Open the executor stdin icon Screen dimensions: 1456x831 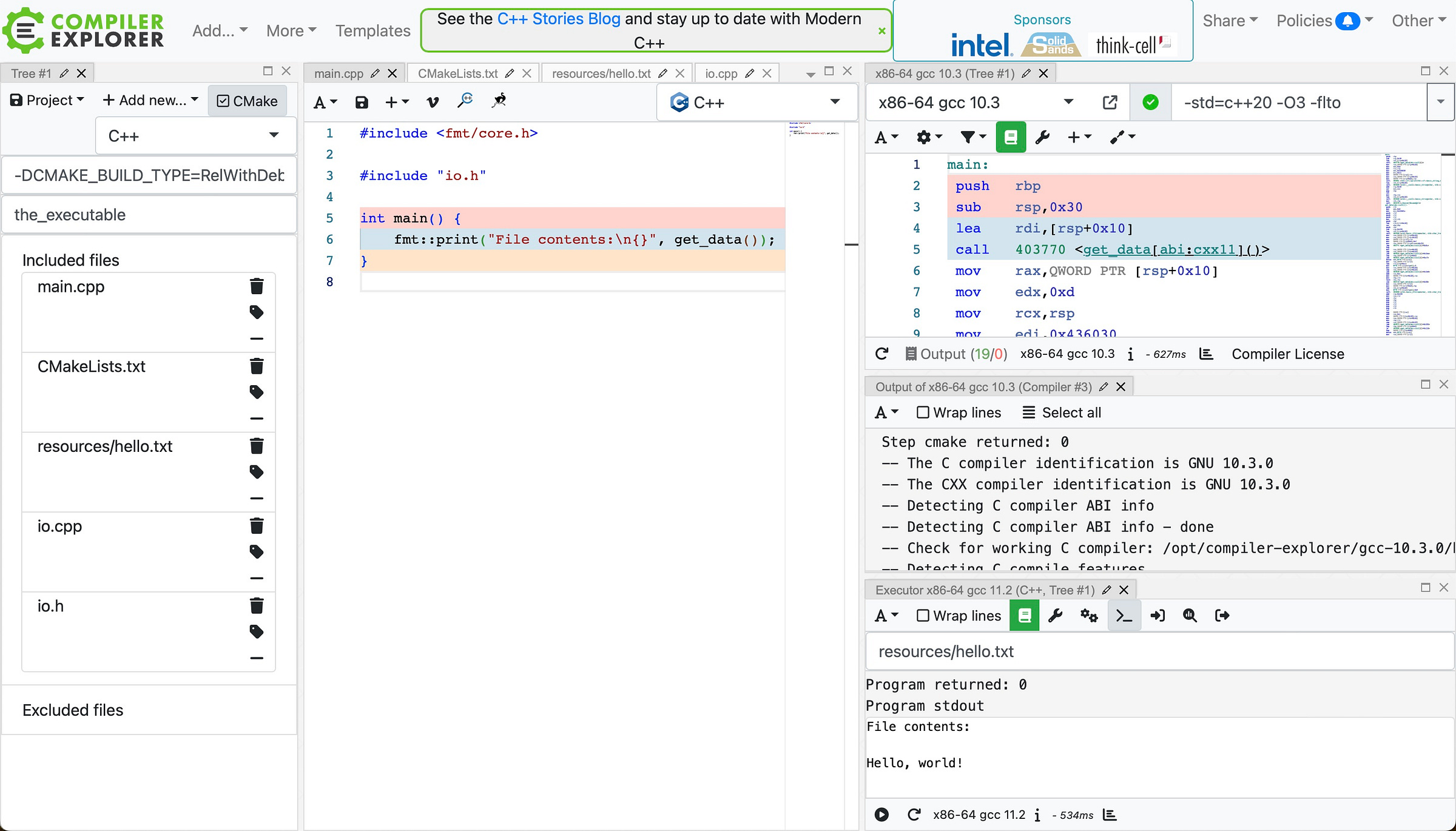click(x=1158, y=616)
